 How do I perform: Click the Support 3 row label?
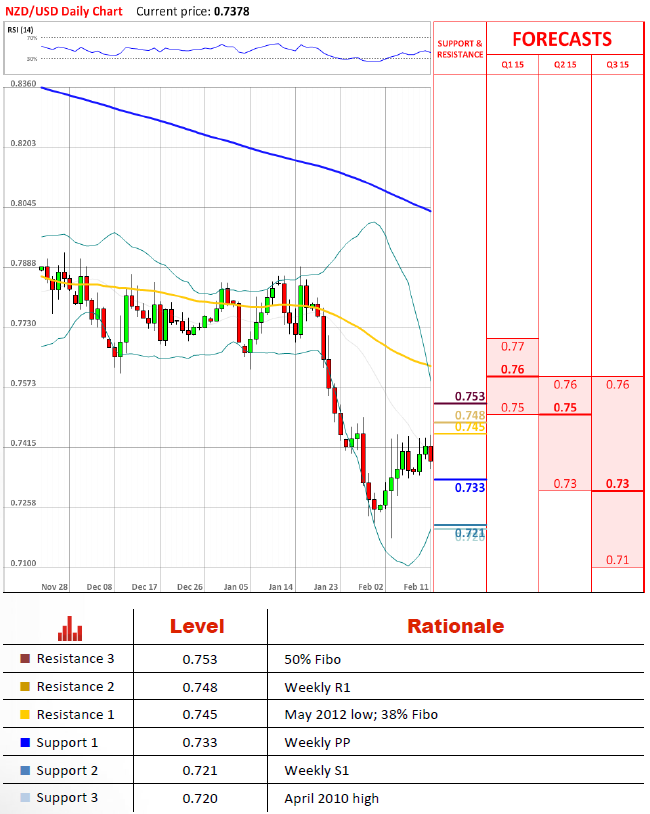pyautogui.click(x=67, y=798)
